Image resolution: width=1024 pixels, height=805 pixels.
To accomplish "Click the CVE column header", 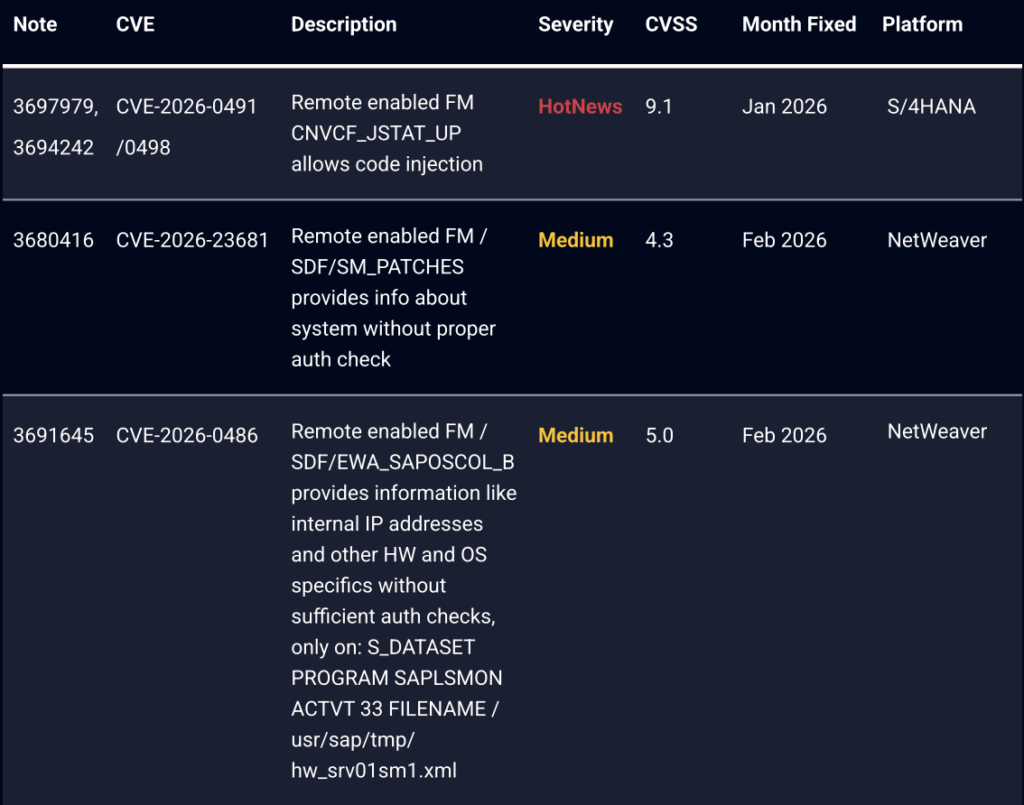I will click(x=135, y=25).
